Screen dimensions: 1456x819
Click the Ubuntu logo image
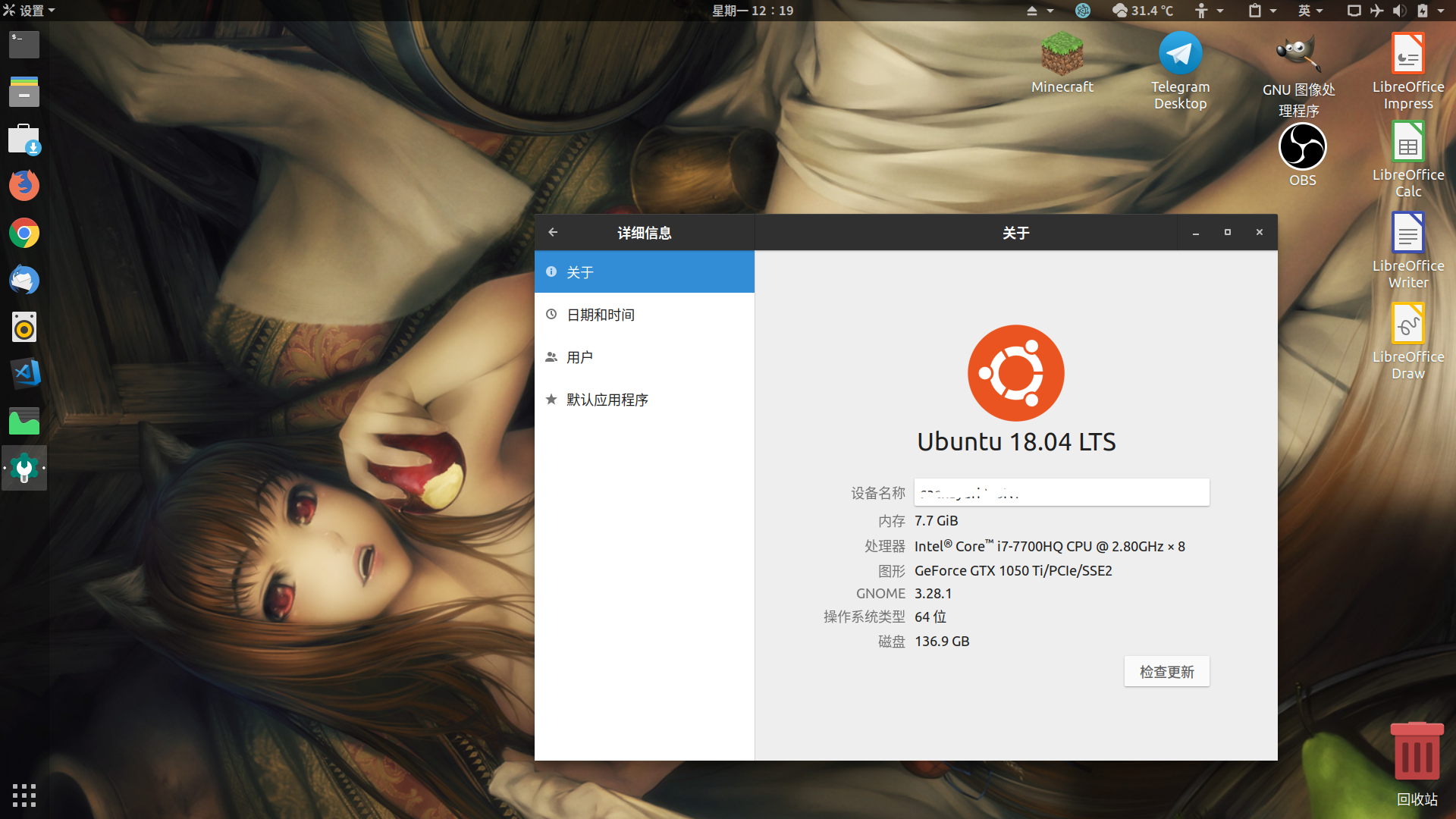[x=1016, y=373]
